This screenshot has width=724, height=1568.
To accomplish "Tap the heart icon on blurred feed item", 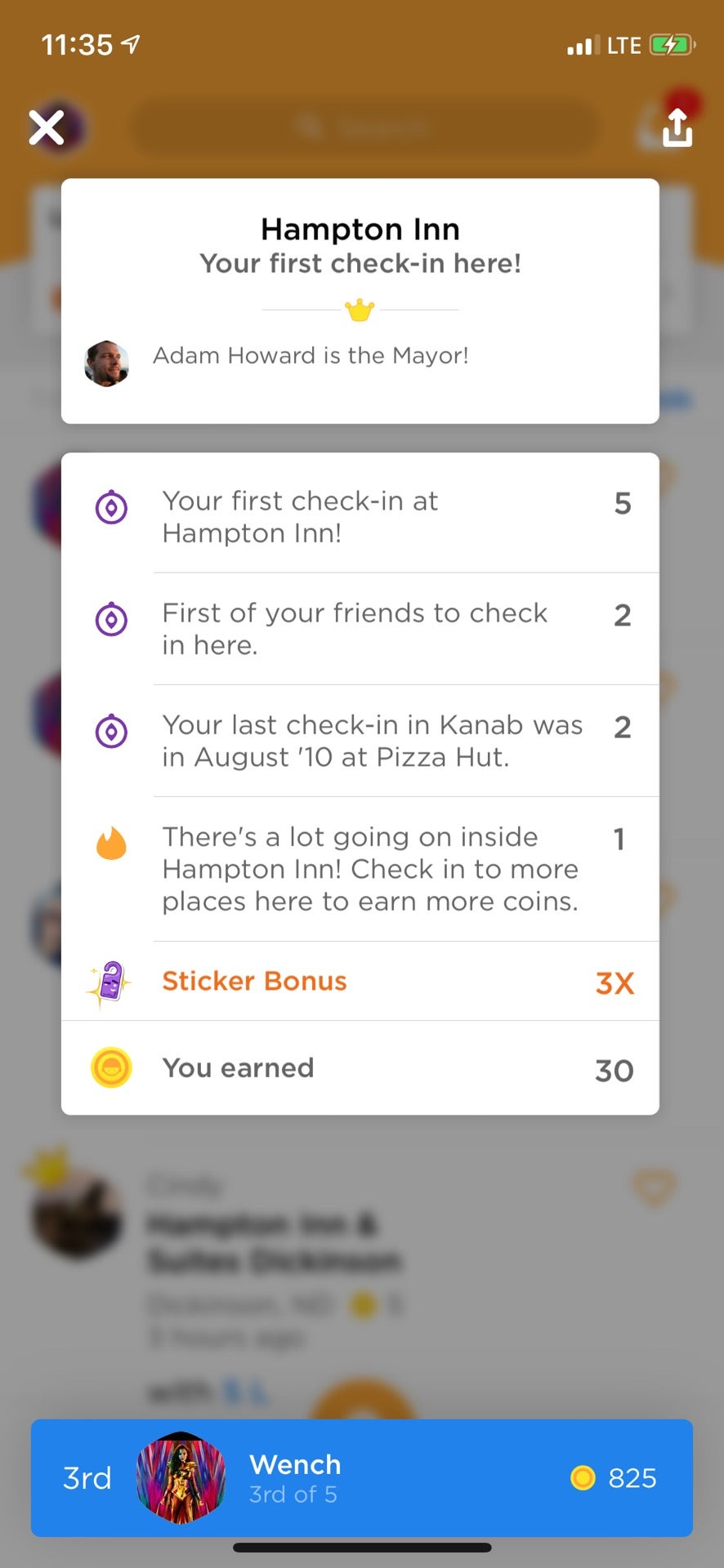I will pos(654,1187).
